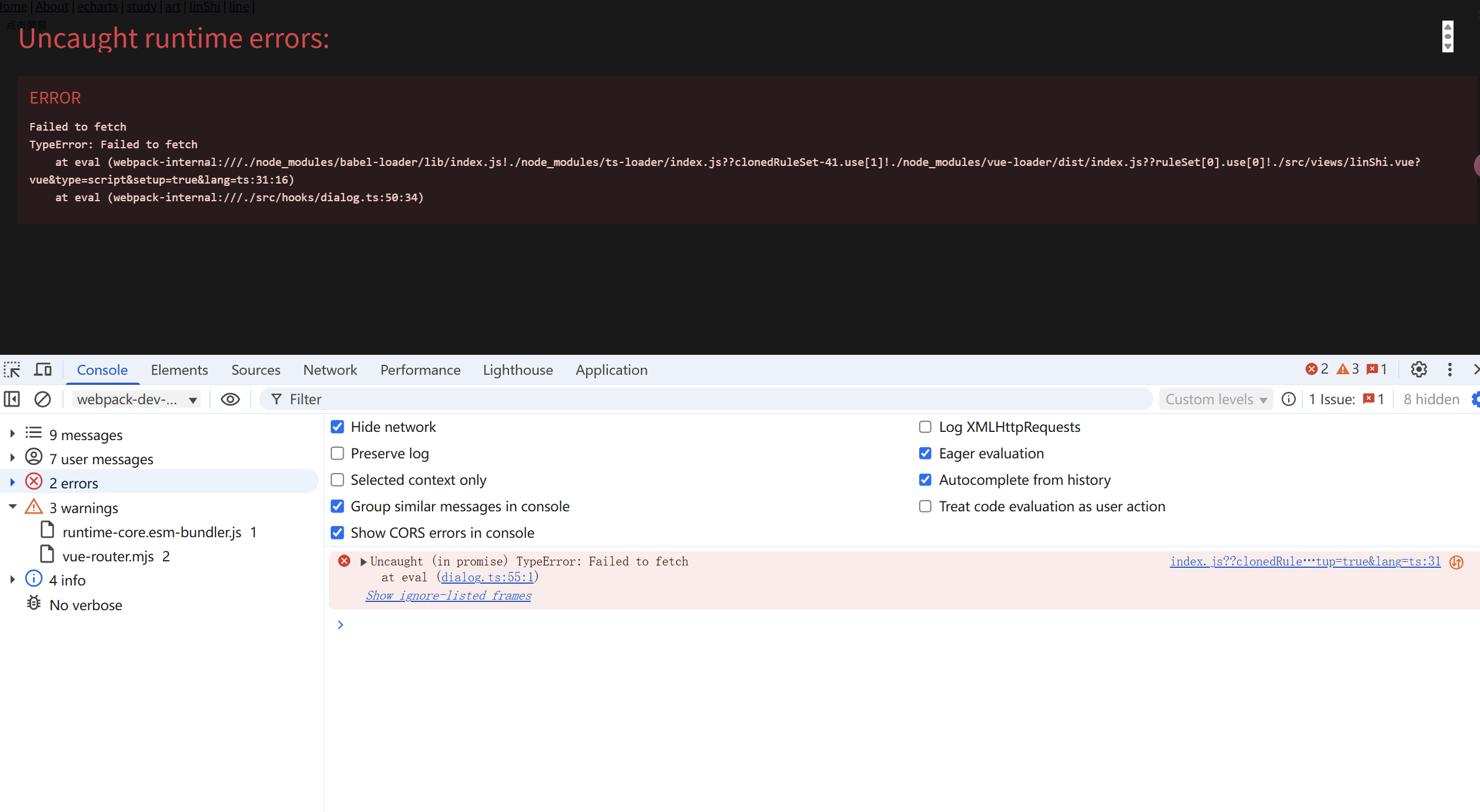Collapse the 3 warnings tree group
1480x812 pixels.
(12, 507)
